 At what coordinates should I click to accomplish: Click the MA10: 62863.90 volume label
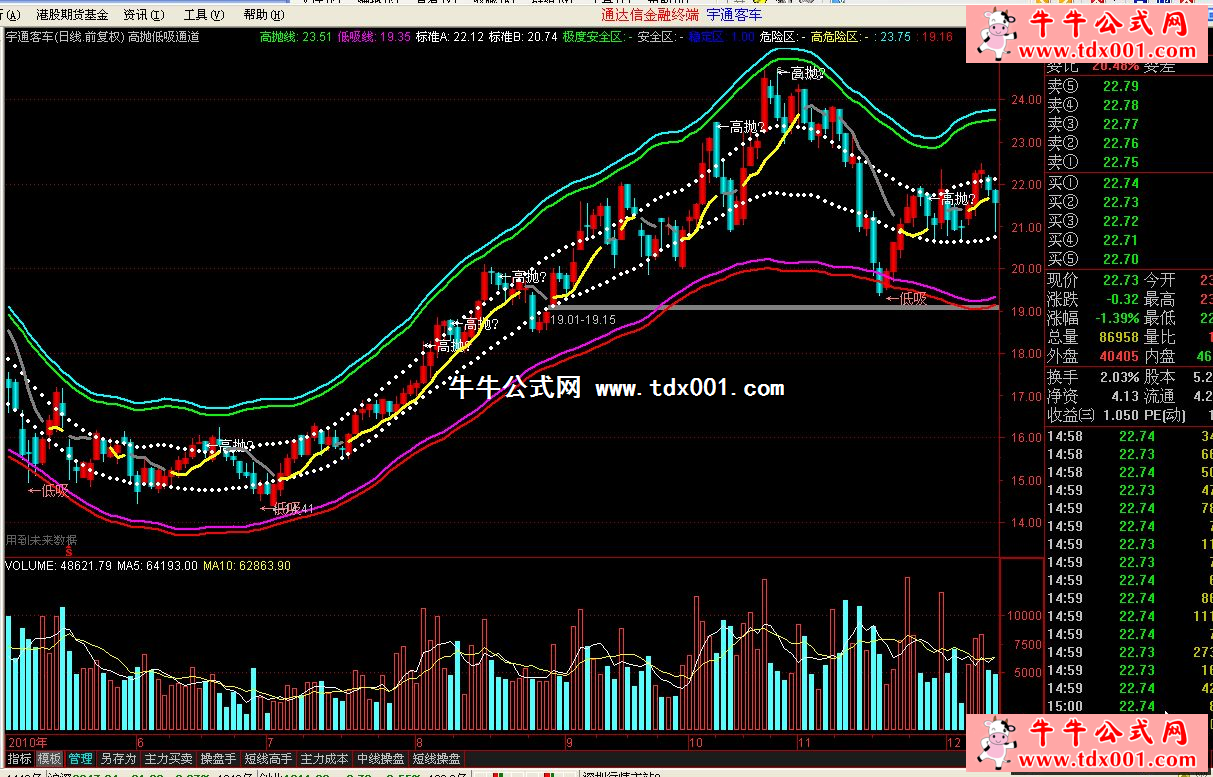247,566
